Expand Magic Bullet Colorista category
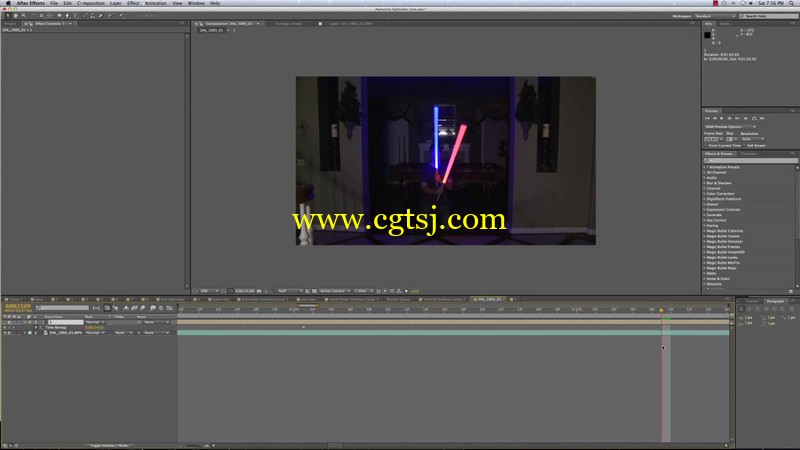Viewport: 800px width, 450px height. [705, 231]
